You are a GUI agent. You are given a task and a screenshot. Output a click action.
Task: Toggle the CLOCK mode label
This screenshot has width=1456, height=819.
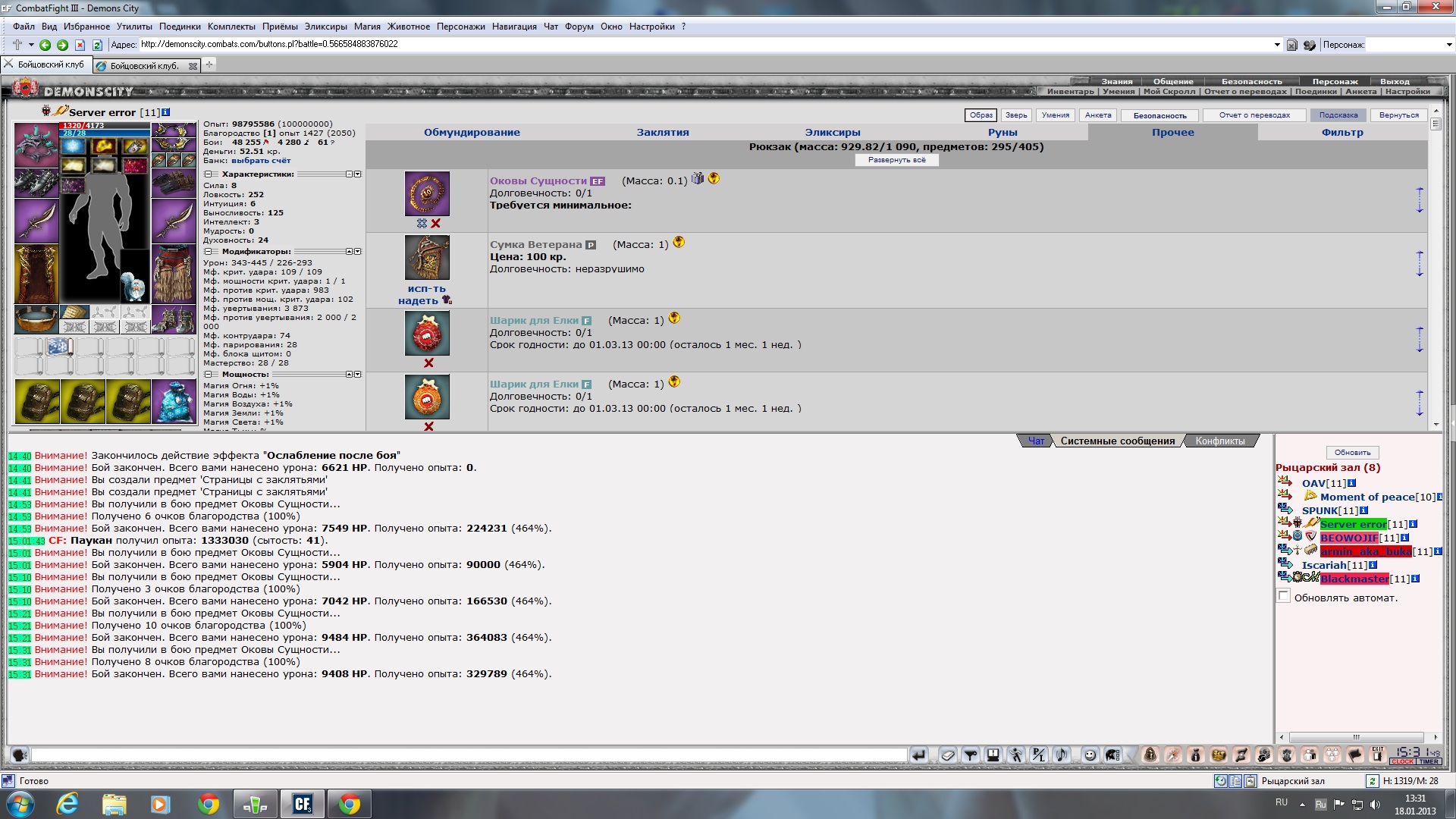click(1402, 761)
